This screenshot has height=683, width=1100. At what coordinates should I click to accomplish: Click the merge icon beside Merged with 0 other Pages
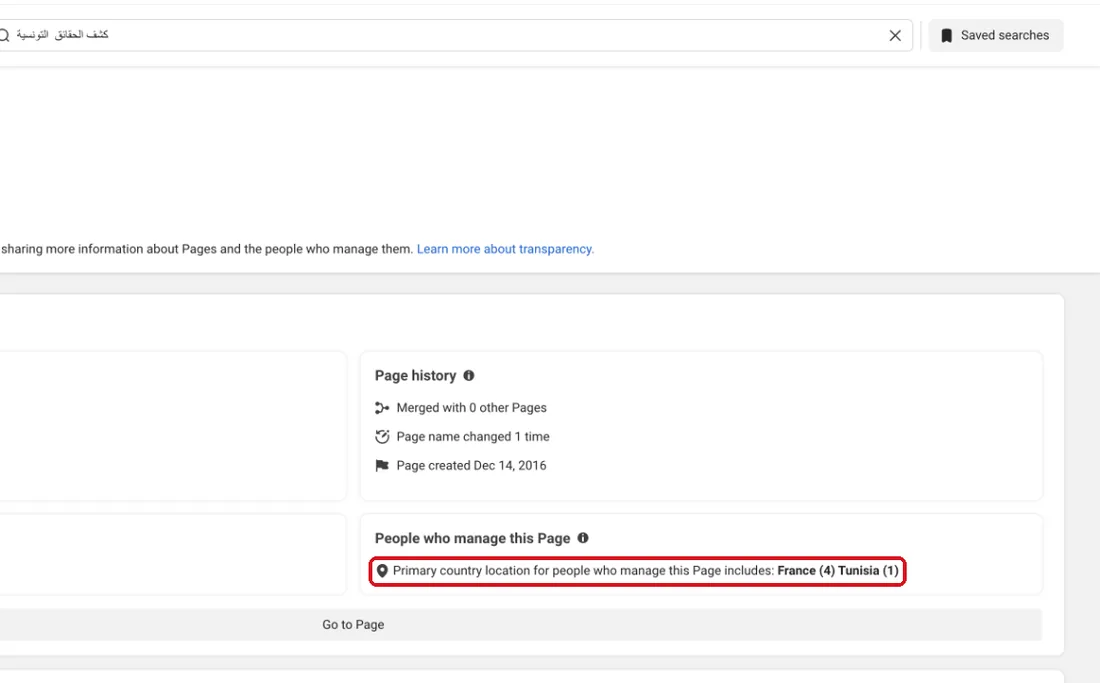pyautogui.click(x=382, y=408)
